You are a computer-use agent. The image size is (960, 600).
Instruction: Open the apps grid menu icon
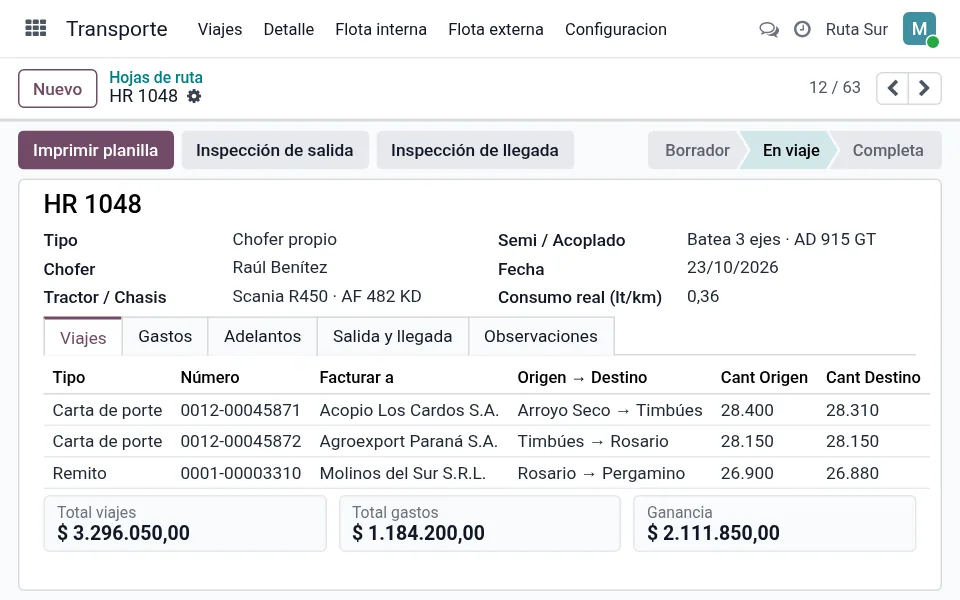(x=36, y=28)
